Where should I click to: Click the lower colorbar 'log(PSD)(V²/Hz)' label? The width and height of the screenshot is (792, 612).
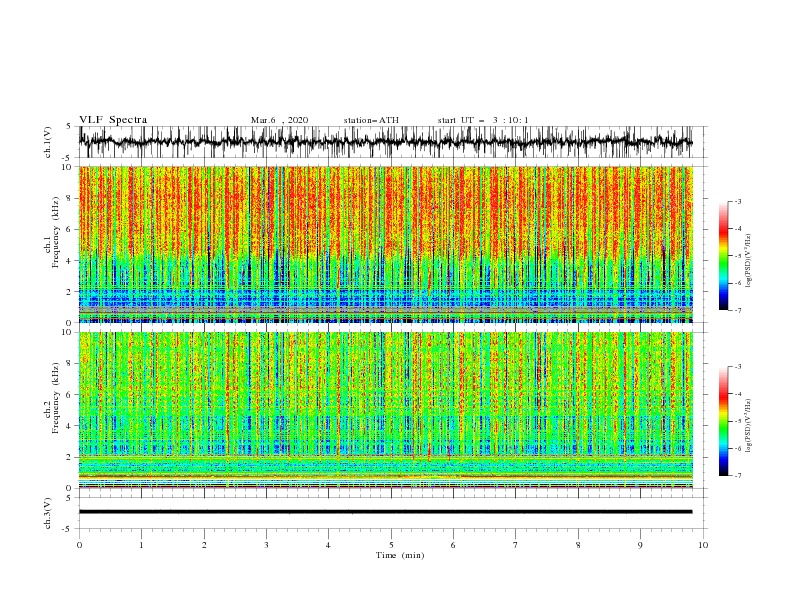point(748,425)
